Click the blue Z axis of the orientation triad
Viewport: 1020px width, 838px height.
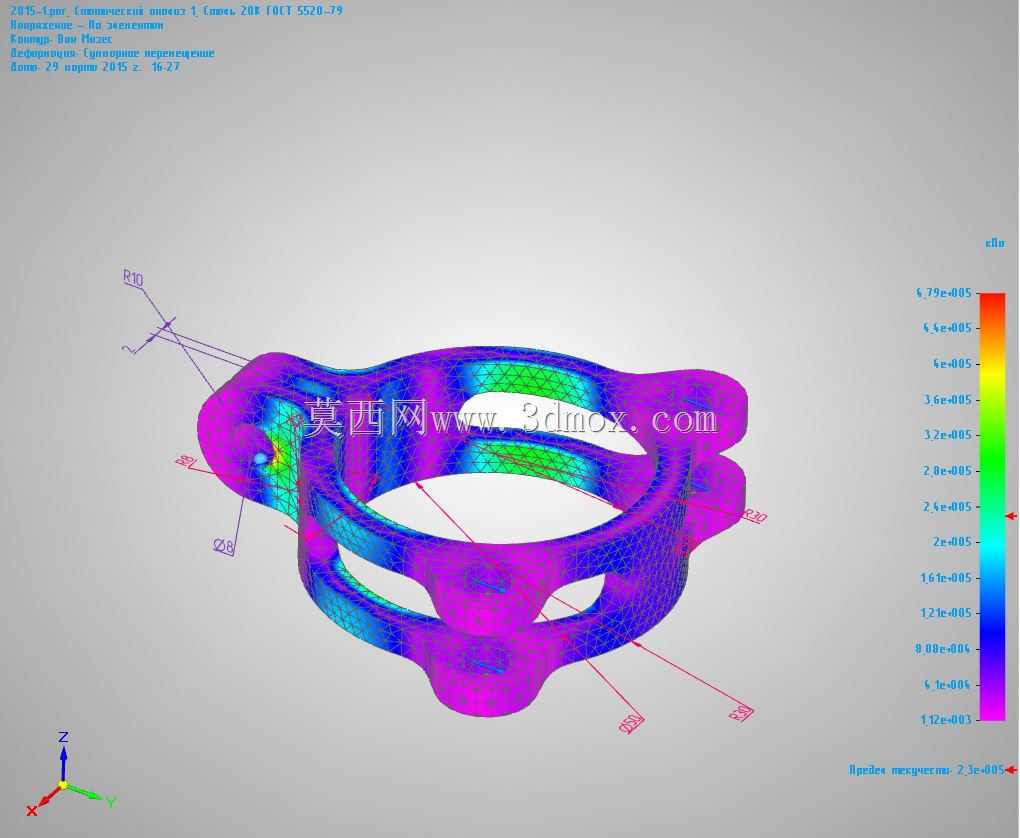64,764
